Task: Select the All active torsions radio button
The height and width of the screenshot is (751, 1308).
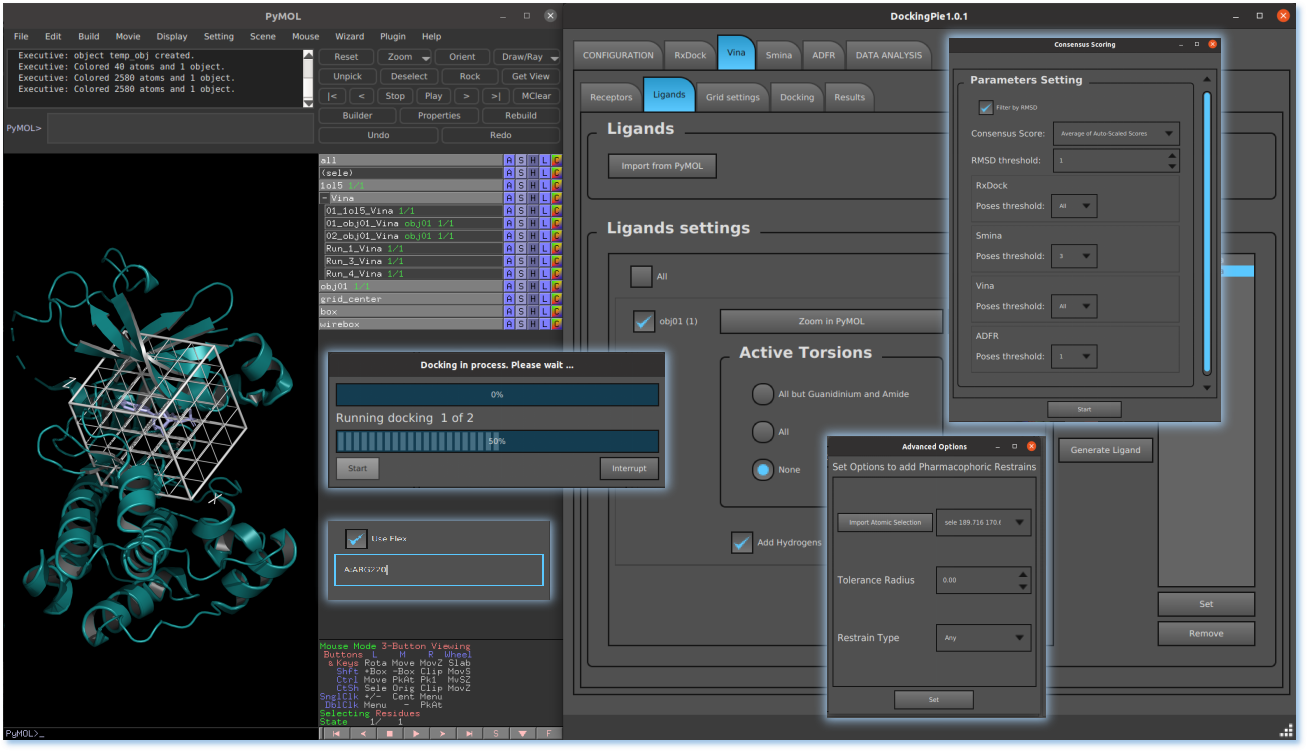Action: (763, 432)
